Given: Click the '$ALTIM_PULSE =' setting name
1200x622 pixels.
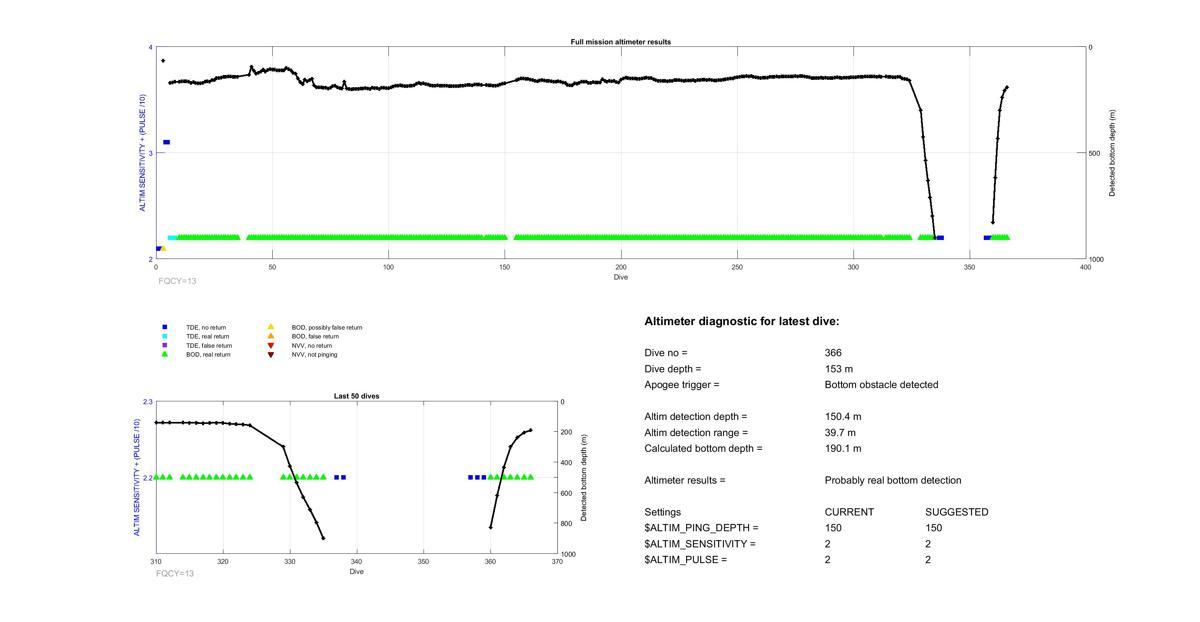Looking at the screenshot, I should point(685,560).
